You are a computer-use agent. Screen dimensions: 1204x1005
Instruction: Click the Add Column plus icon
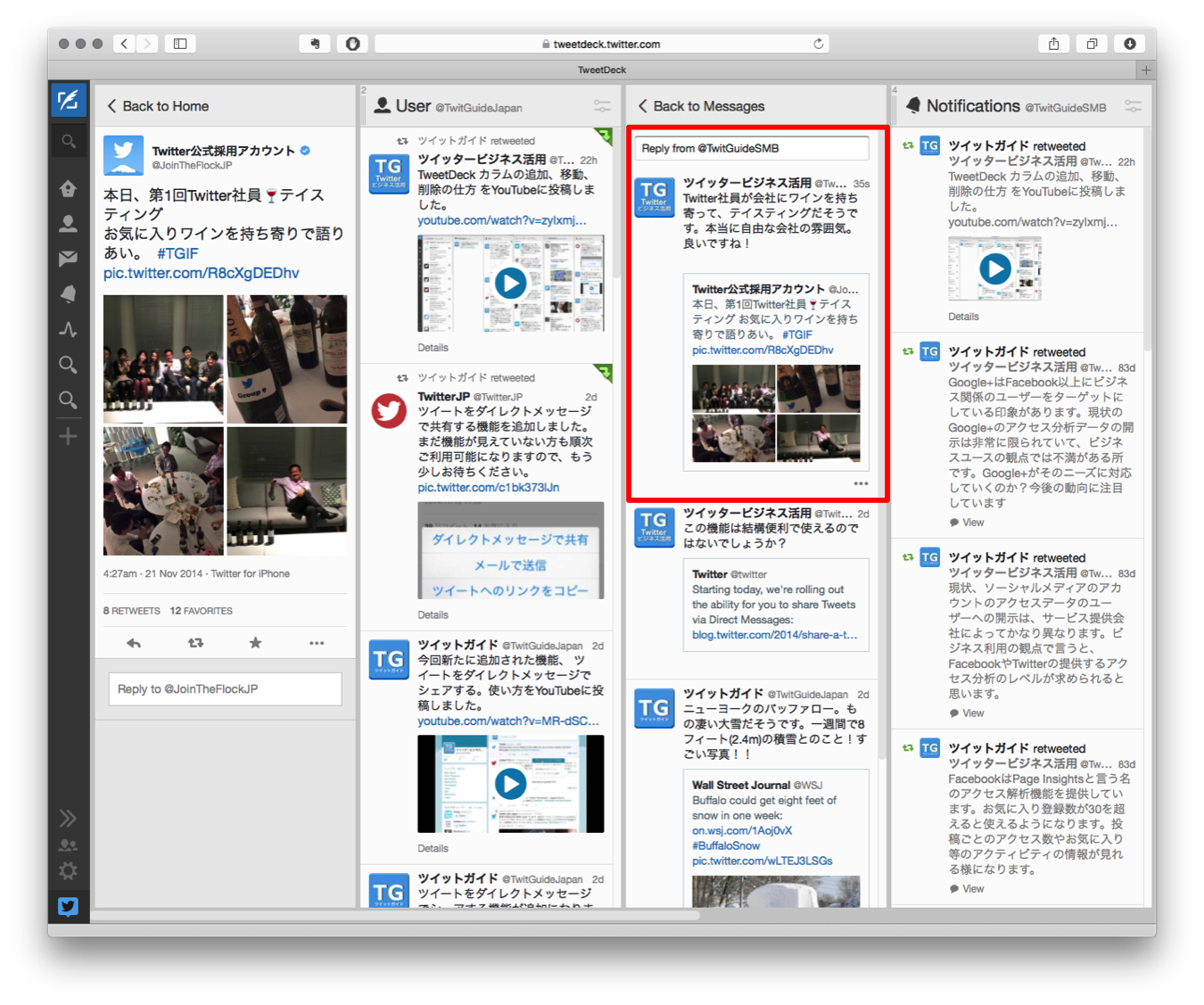point(68,436)
